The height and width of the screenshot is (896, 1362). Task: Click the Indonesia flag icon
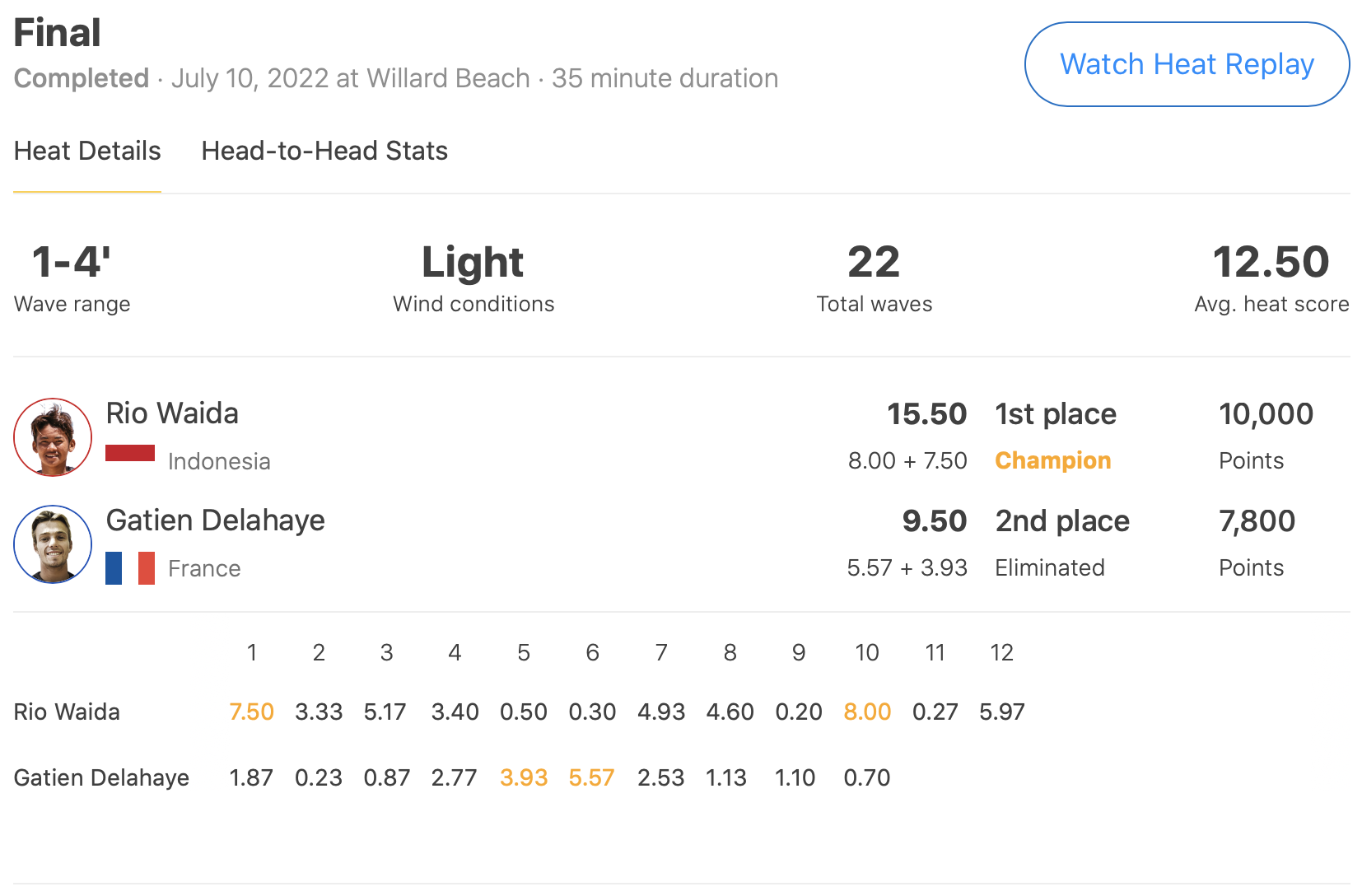point(130,454)
